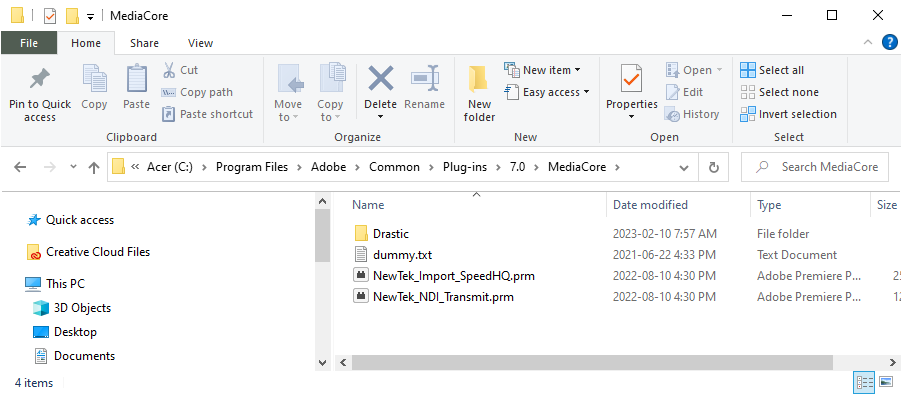Open the New item dropdown

[542, 70]
